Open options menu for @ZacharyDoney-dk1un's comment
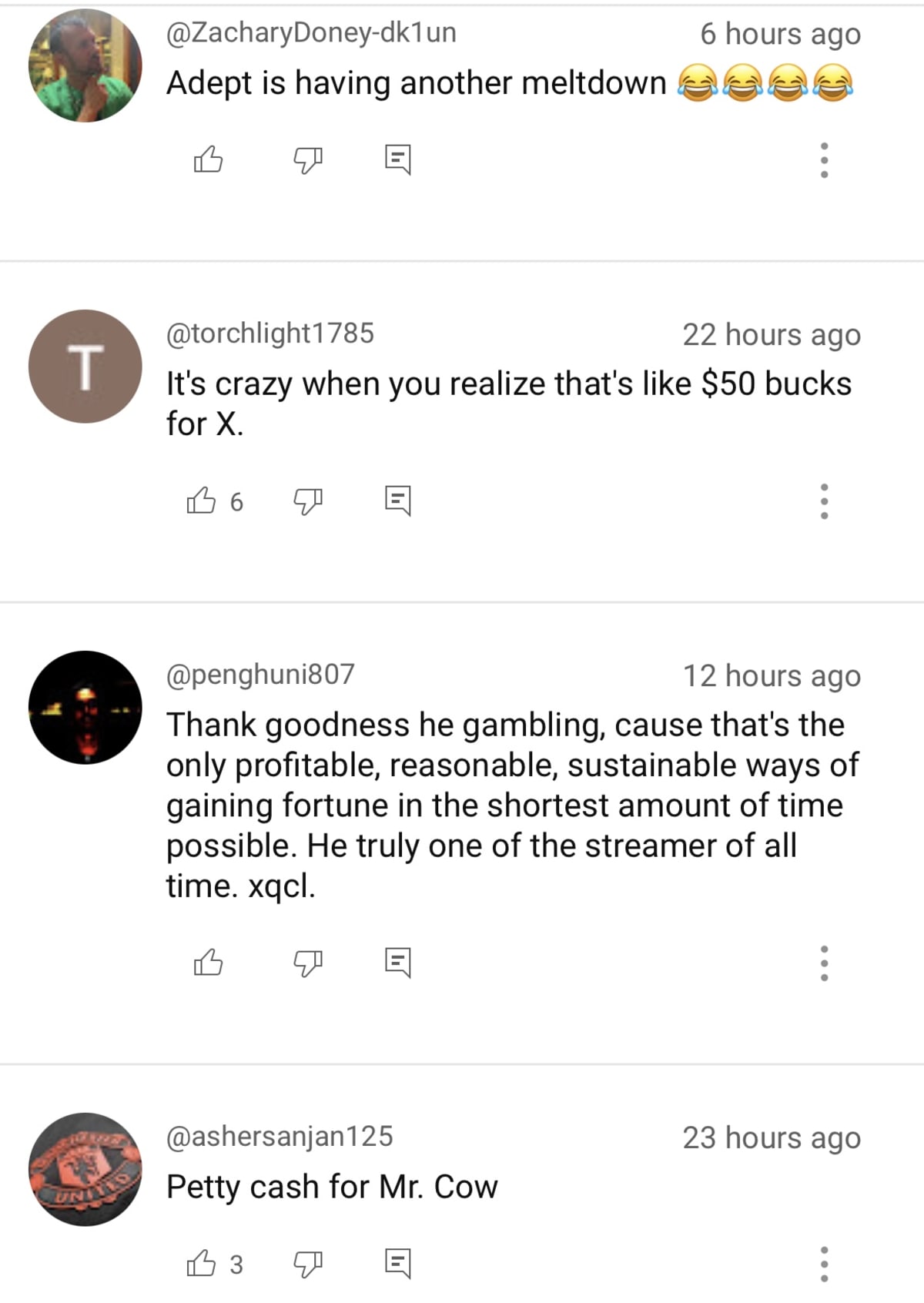 tap(823, 160)
